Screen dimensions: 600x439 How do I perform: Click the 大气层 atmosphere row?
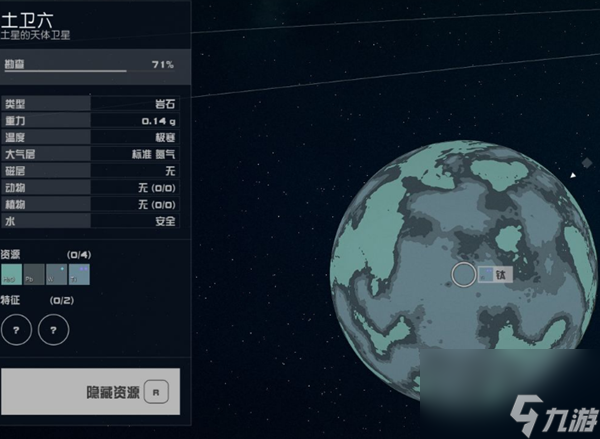pos(90,154)
